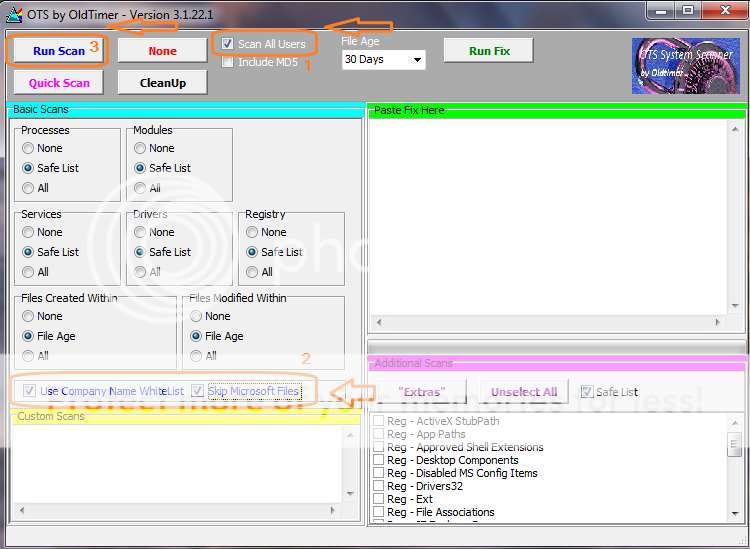750x549 pixels.
Task: Click the Additional Scans list scrollbar thumb
Action: pyautogui.click(x=735, y=444)
